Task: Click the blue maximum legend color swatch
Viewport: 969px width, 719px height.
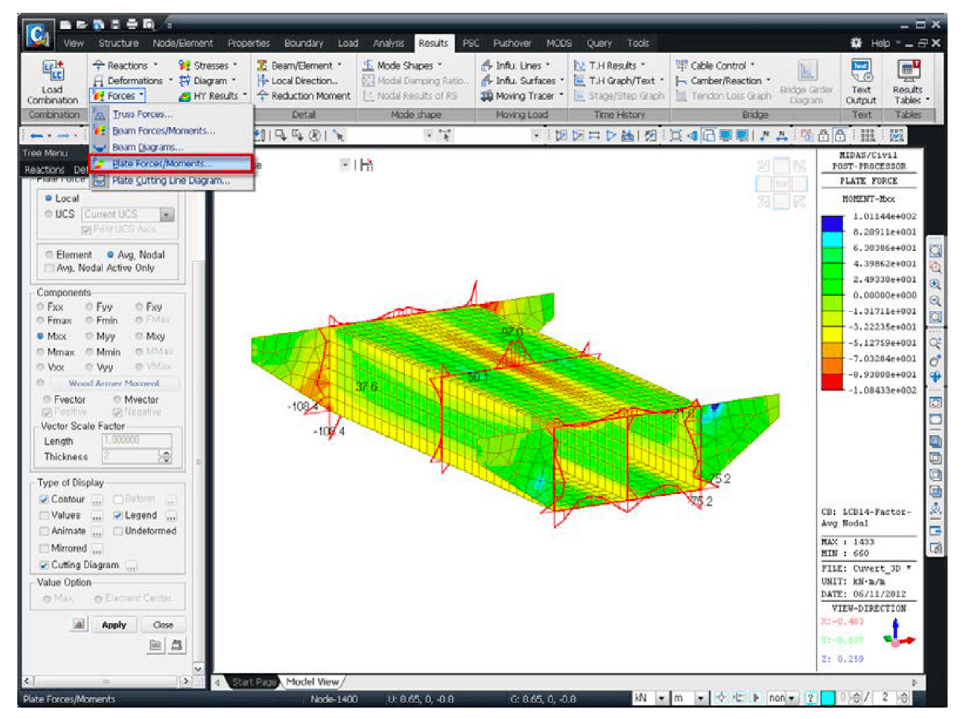Action: click(x=832, y=223)
